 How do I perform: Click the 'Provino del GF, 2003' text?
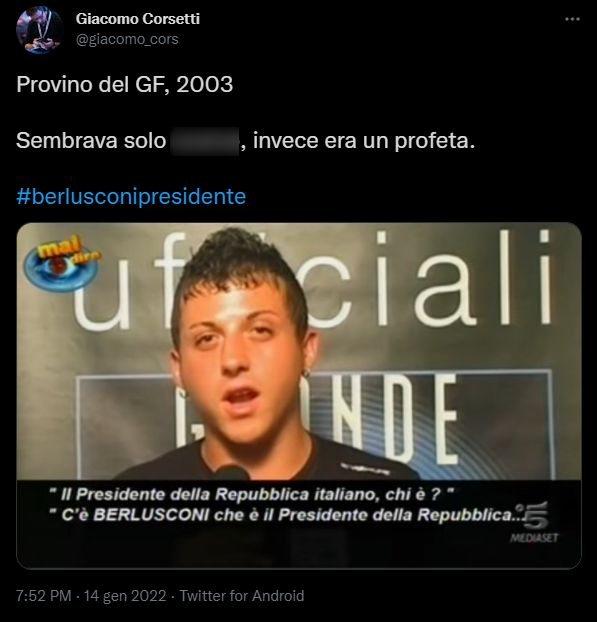tap(125, 84)
